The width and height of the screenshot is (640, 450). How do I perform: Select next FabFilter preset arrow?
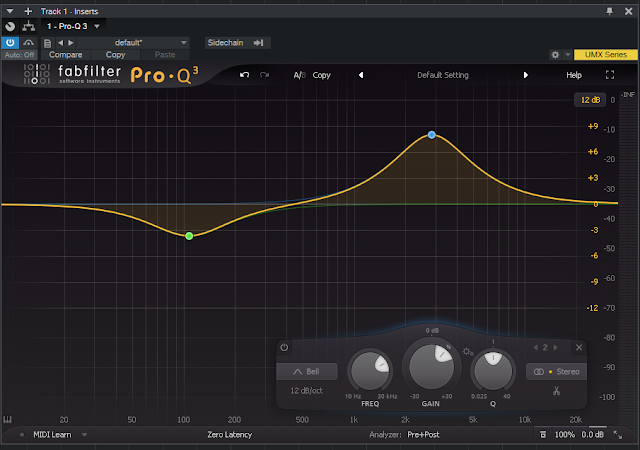click(526, 75)
